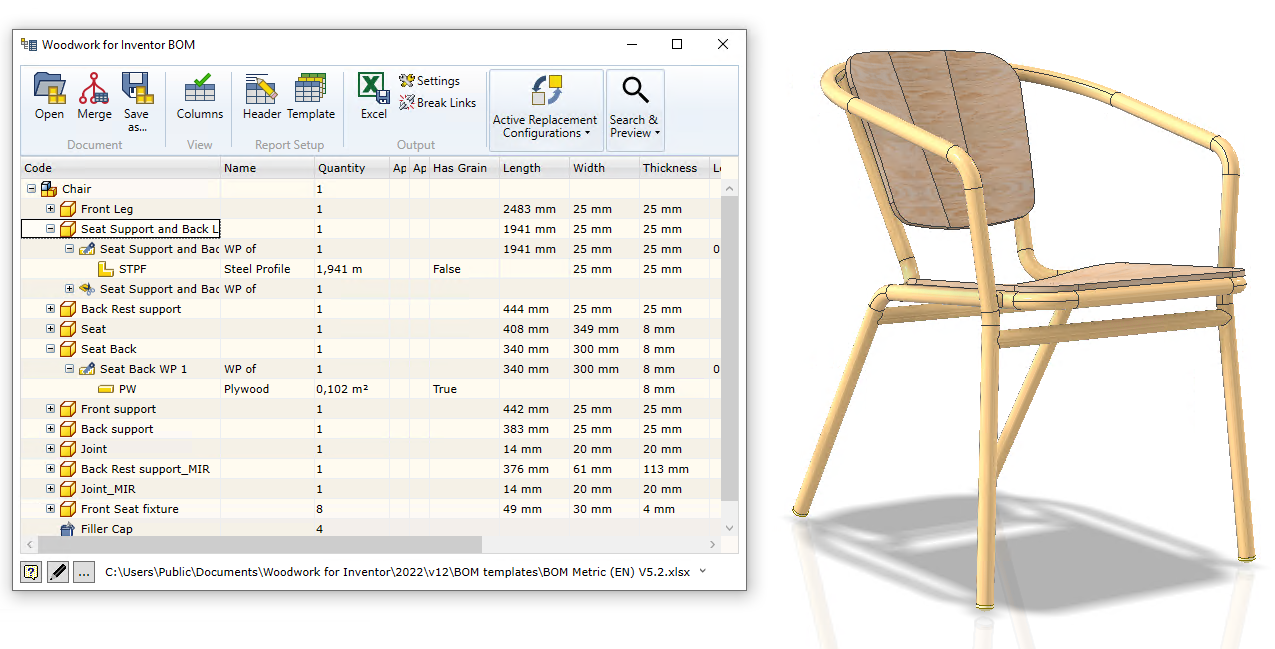The height and width of the screenshot is (649, 1275).
Task: Click the Merge toolbar icon
Action: (x=94, y=96)
